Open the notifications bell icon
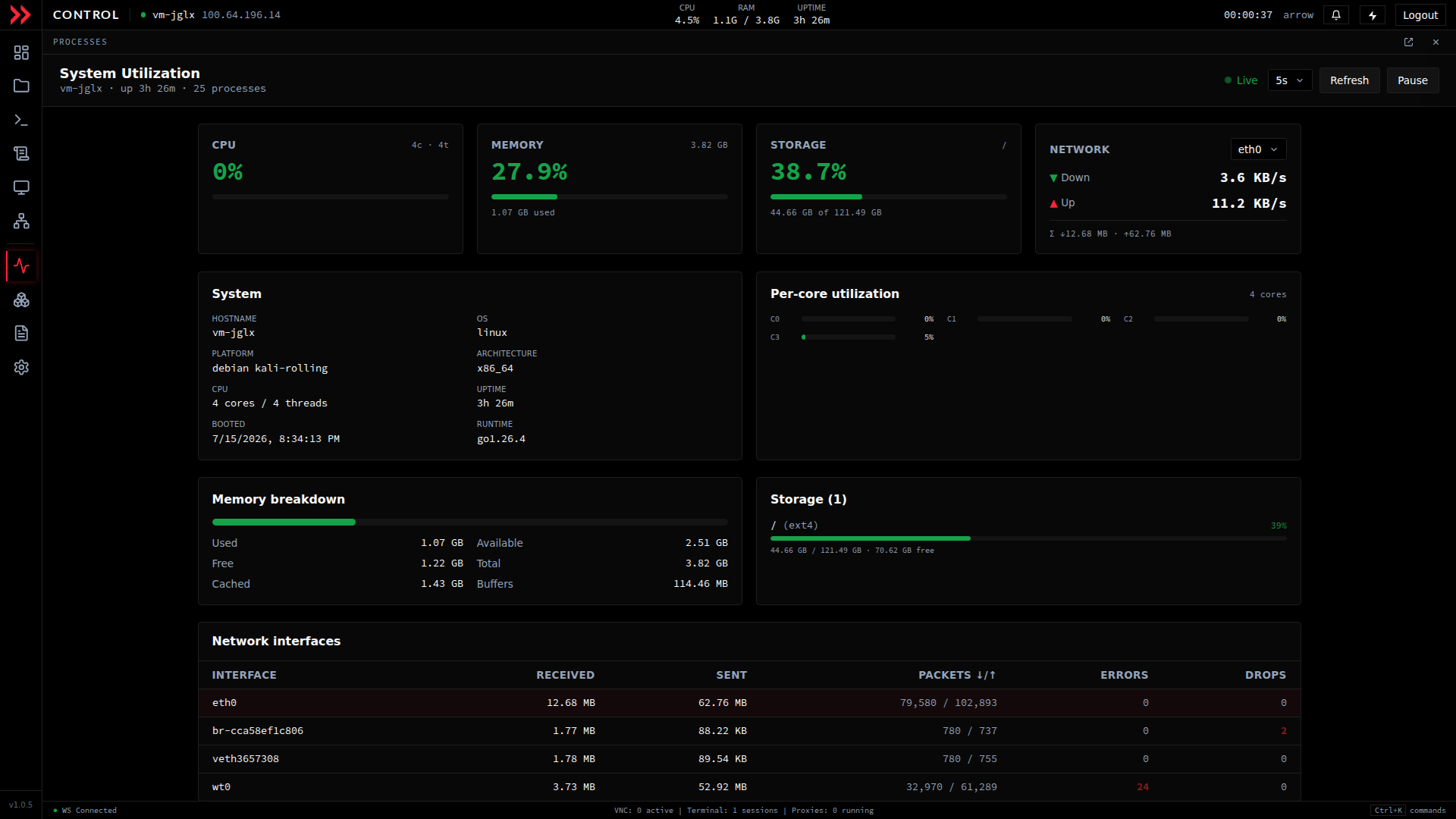This screenshot has height=819, width=1456. (1336, 15)
